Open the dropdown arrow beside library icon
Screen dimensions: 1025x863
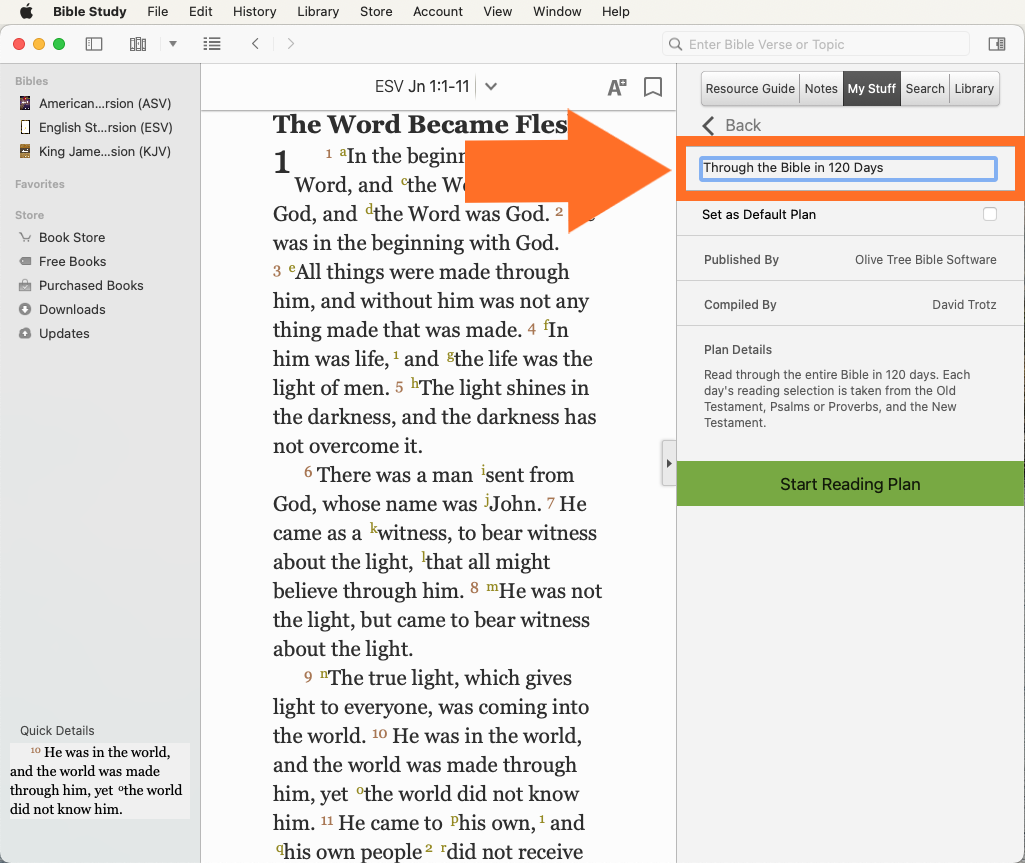click(x=173, y=44)
